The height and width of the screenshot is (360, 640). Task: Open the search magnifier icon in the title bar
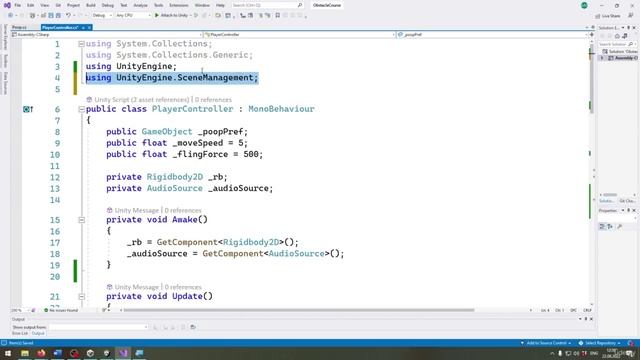300,5
